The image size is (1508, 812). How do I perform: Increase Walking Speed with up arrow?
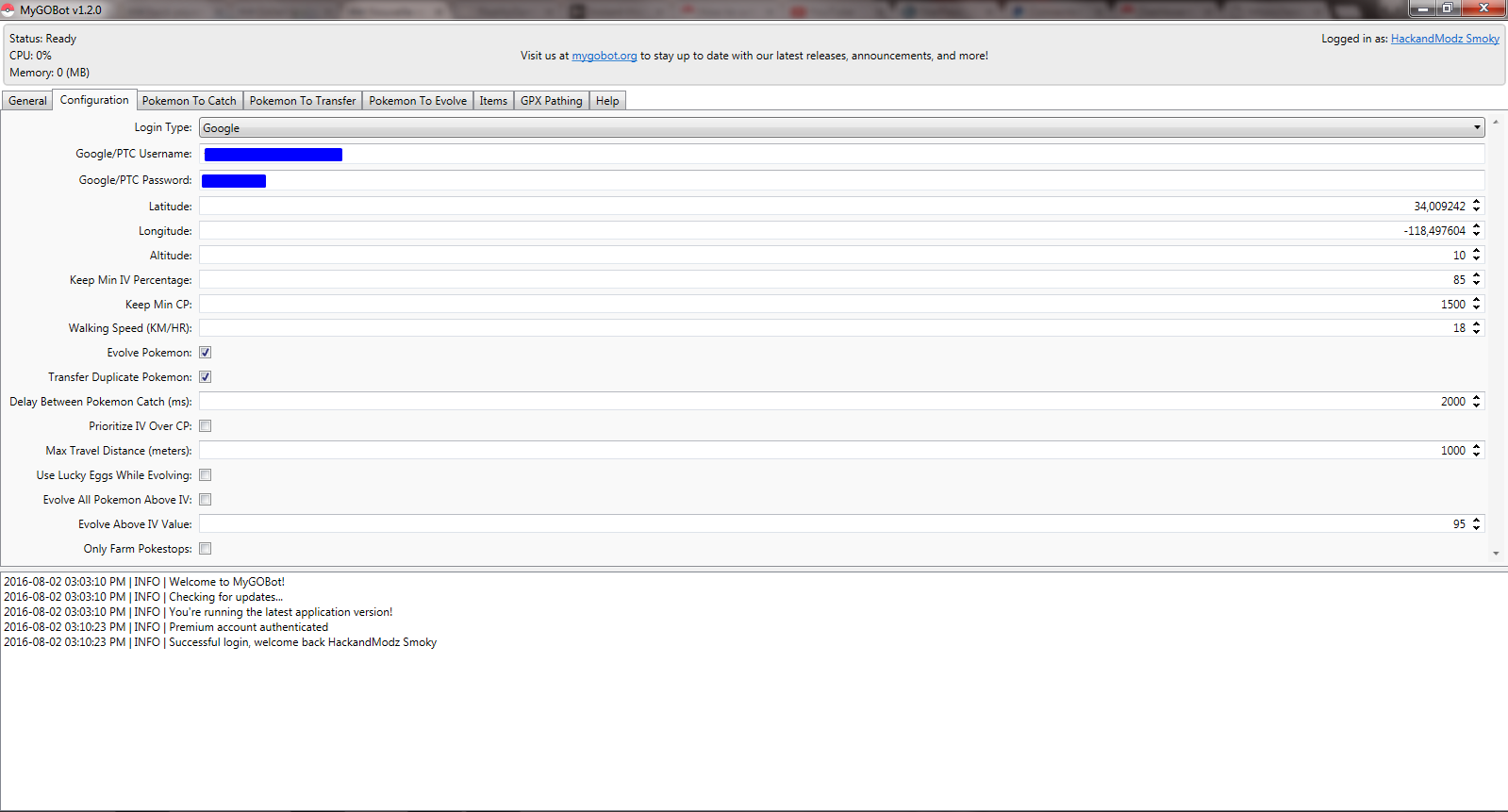(x=1477, y=324)
